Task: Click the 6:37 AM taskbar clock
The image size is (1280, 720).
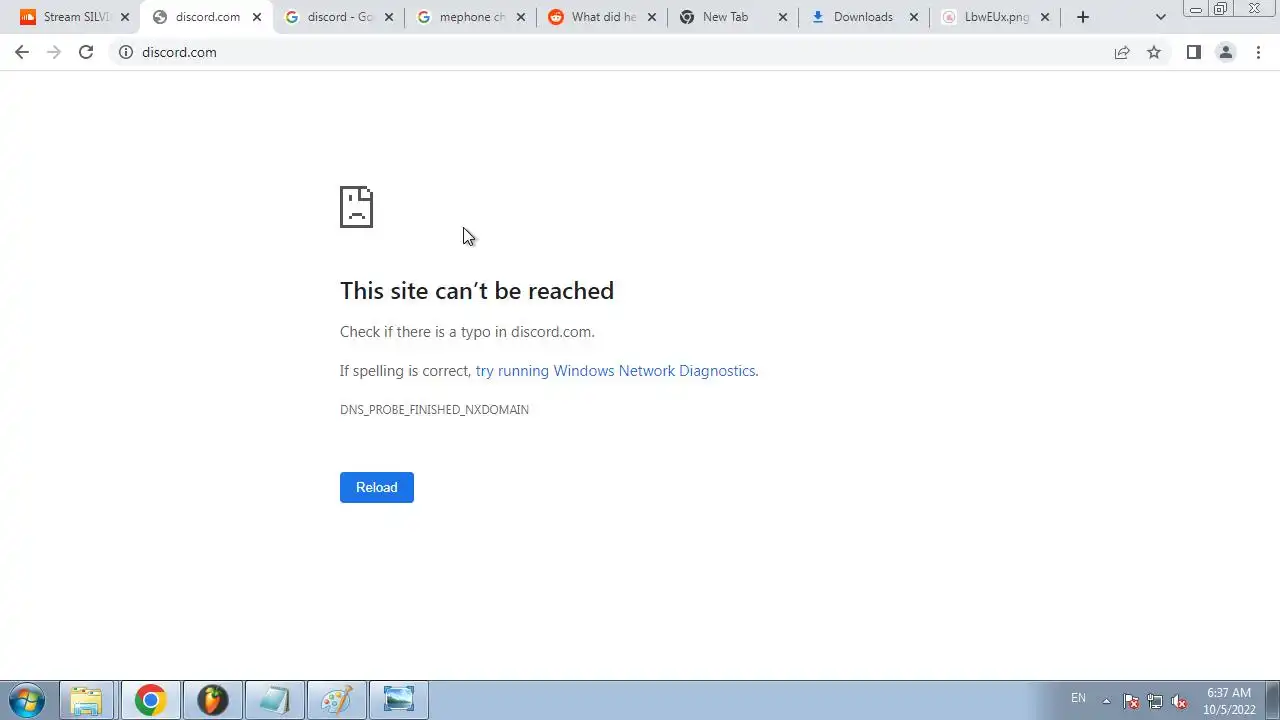Action: click(x=1229, y=701)
